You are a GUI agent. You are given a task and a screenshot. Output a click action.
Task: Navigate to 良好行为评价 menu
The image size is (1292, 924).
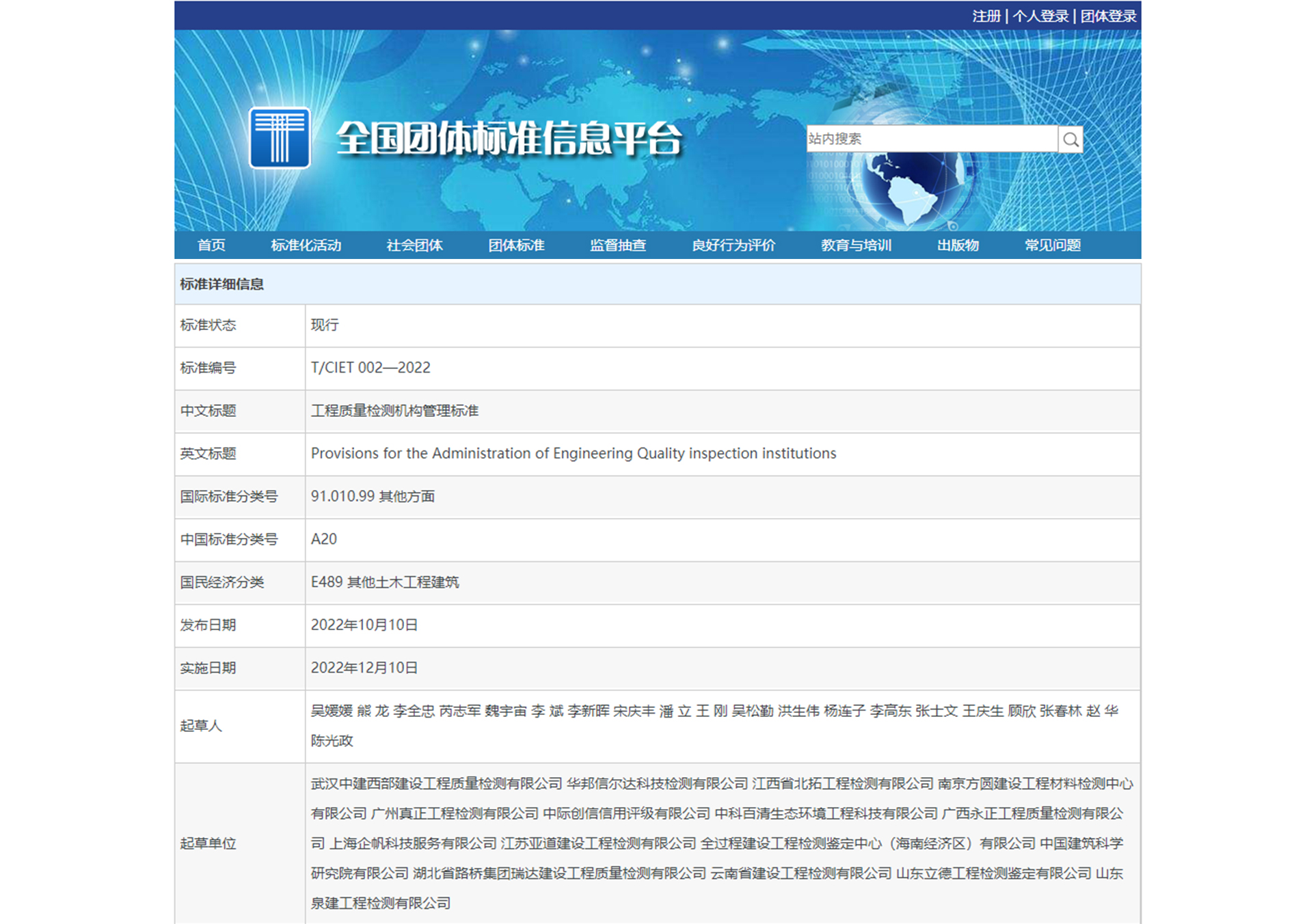734,245
